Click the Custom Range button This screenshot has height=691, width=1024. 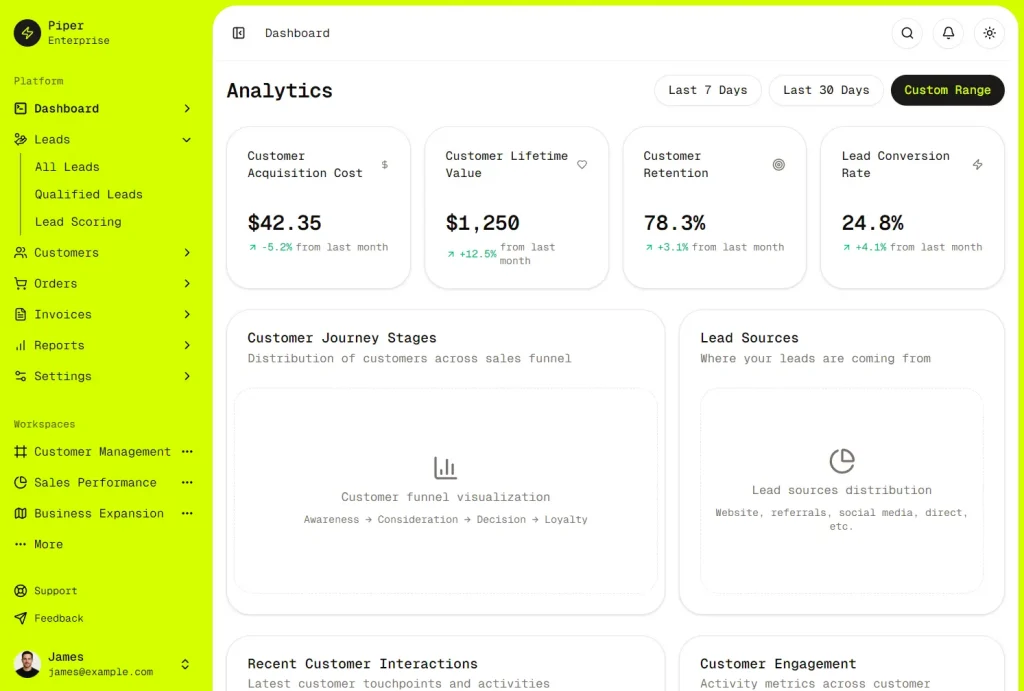[x=947, y=90]
